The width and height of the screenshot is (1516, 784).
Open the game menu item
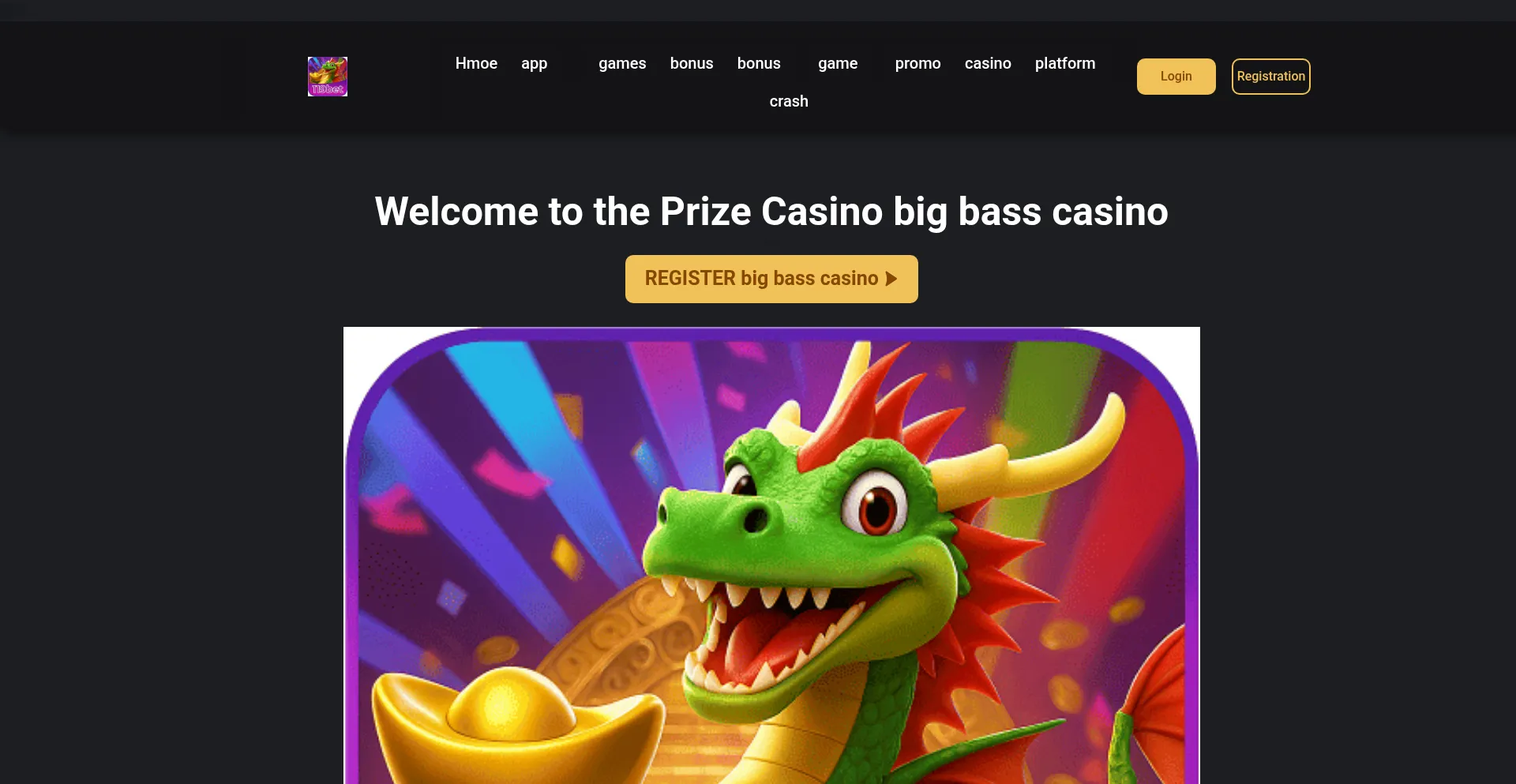point(838,63)
